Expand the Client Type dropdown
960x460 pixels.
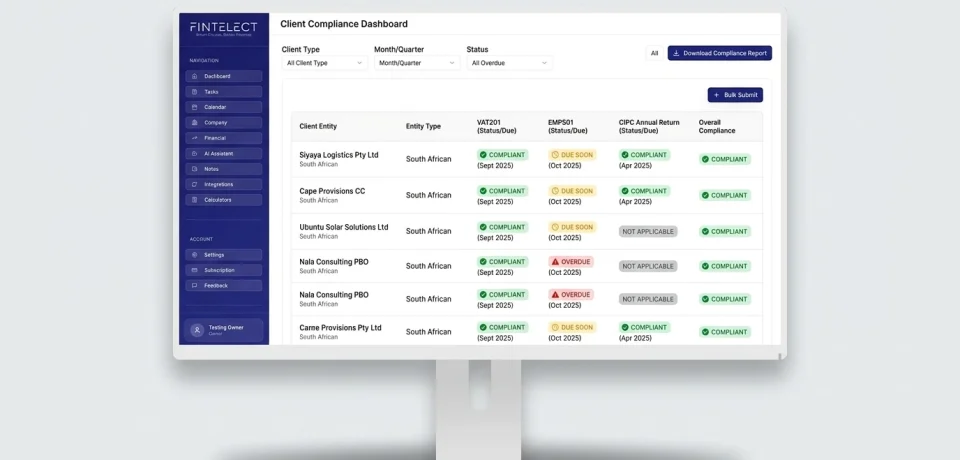[325, 63]
